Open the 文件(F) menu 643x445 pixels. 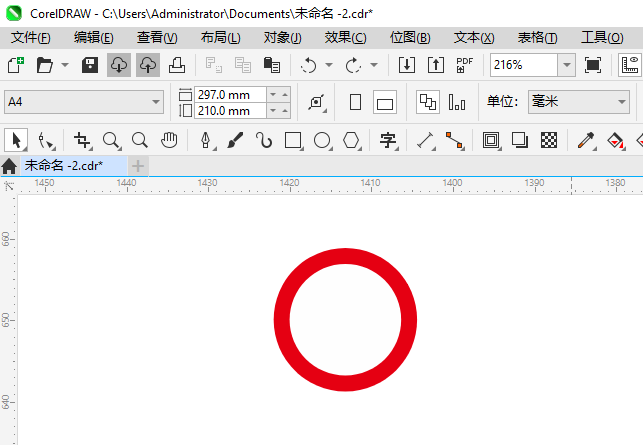tap(31, 38)
